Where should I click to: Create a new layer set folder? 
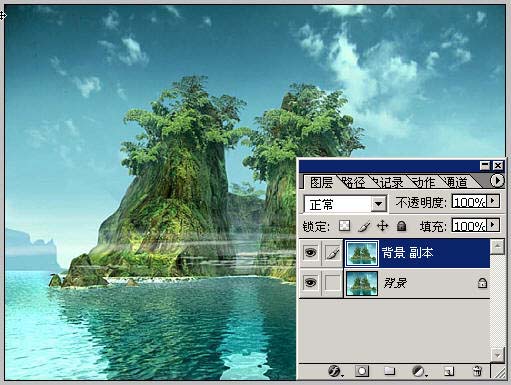pyautogui.click(x=390, y=371)
